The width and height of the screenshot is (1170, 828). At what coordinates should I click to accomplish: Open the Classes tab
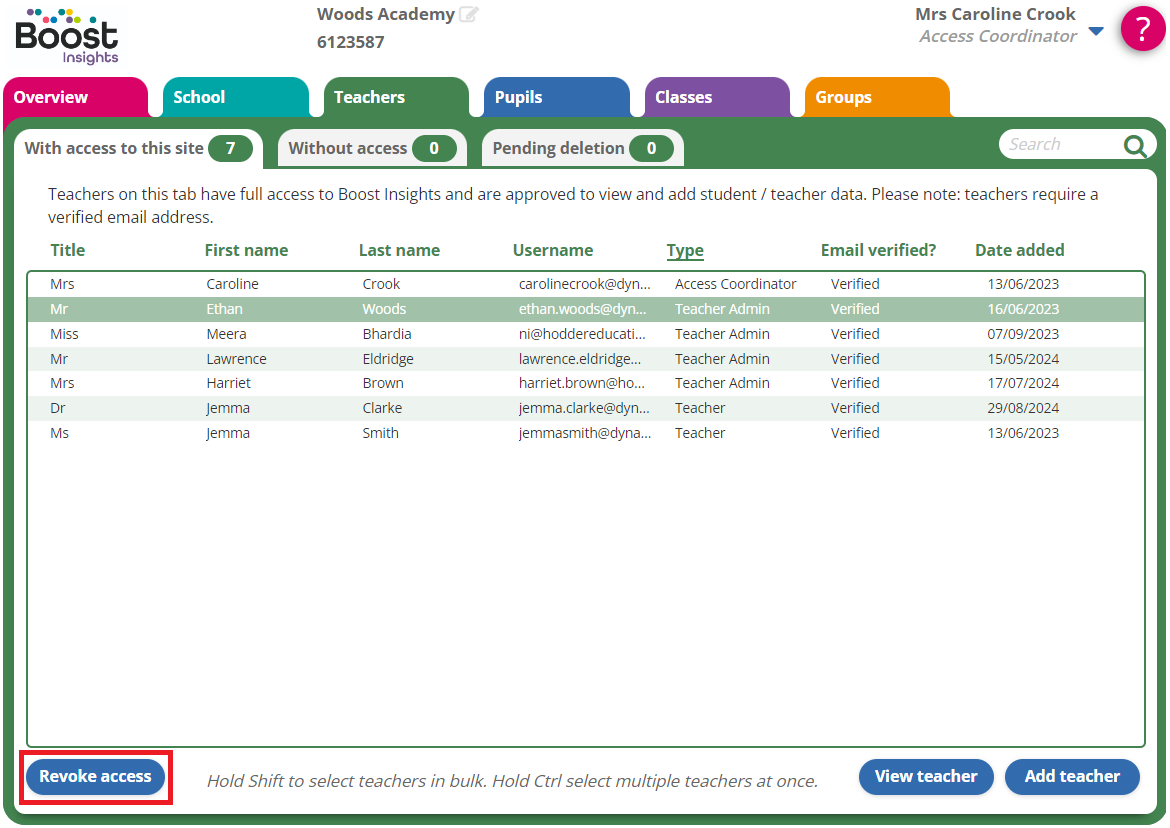tap(683, 98)
